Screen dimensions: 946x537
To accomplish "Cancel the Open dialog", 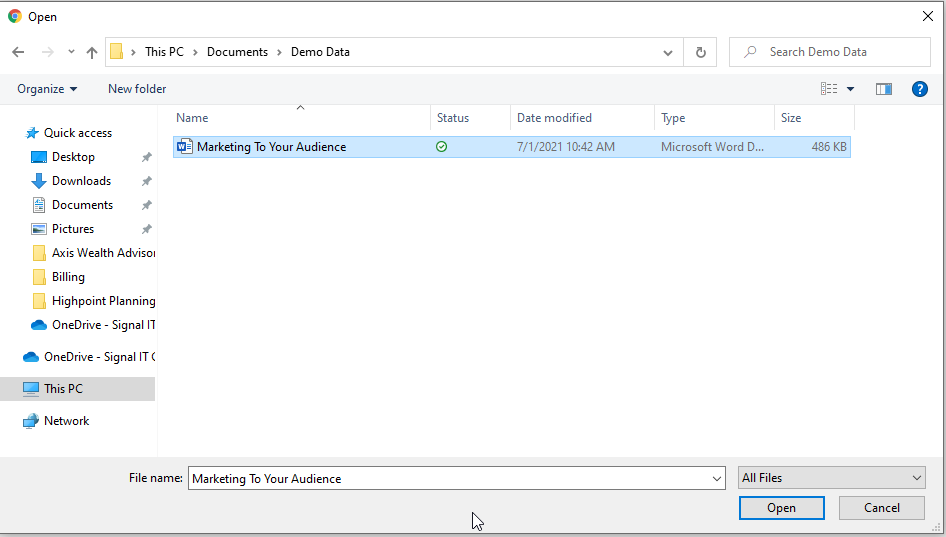I will click(881, 508).
